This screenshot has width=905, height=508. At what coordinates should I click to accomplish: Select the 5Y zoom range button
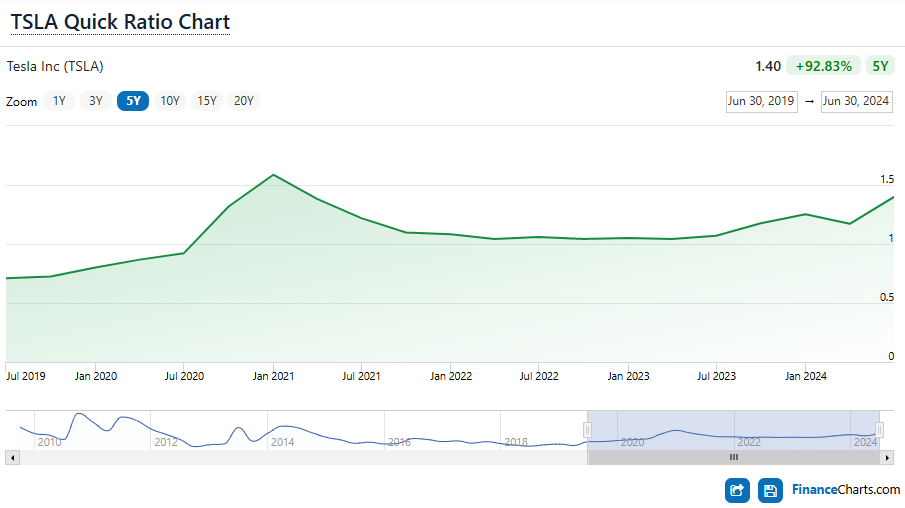pos(133,101)
